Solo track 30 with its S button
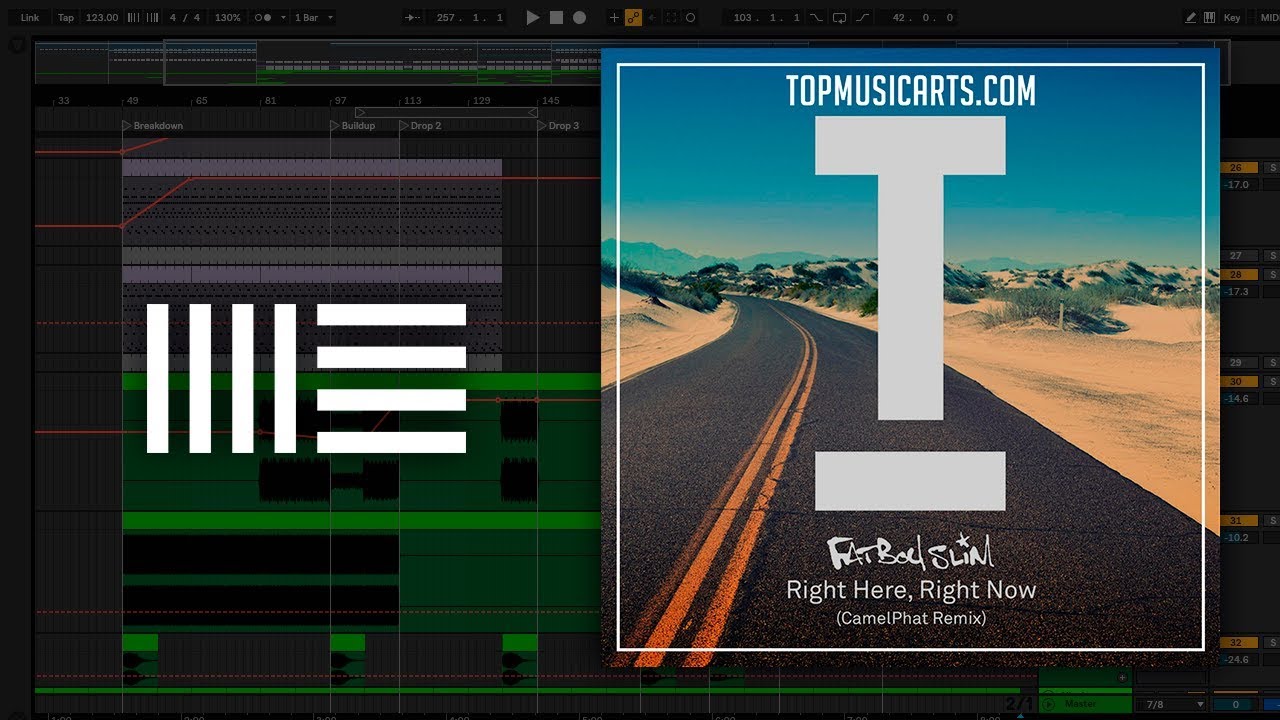 pos(1272,382)
